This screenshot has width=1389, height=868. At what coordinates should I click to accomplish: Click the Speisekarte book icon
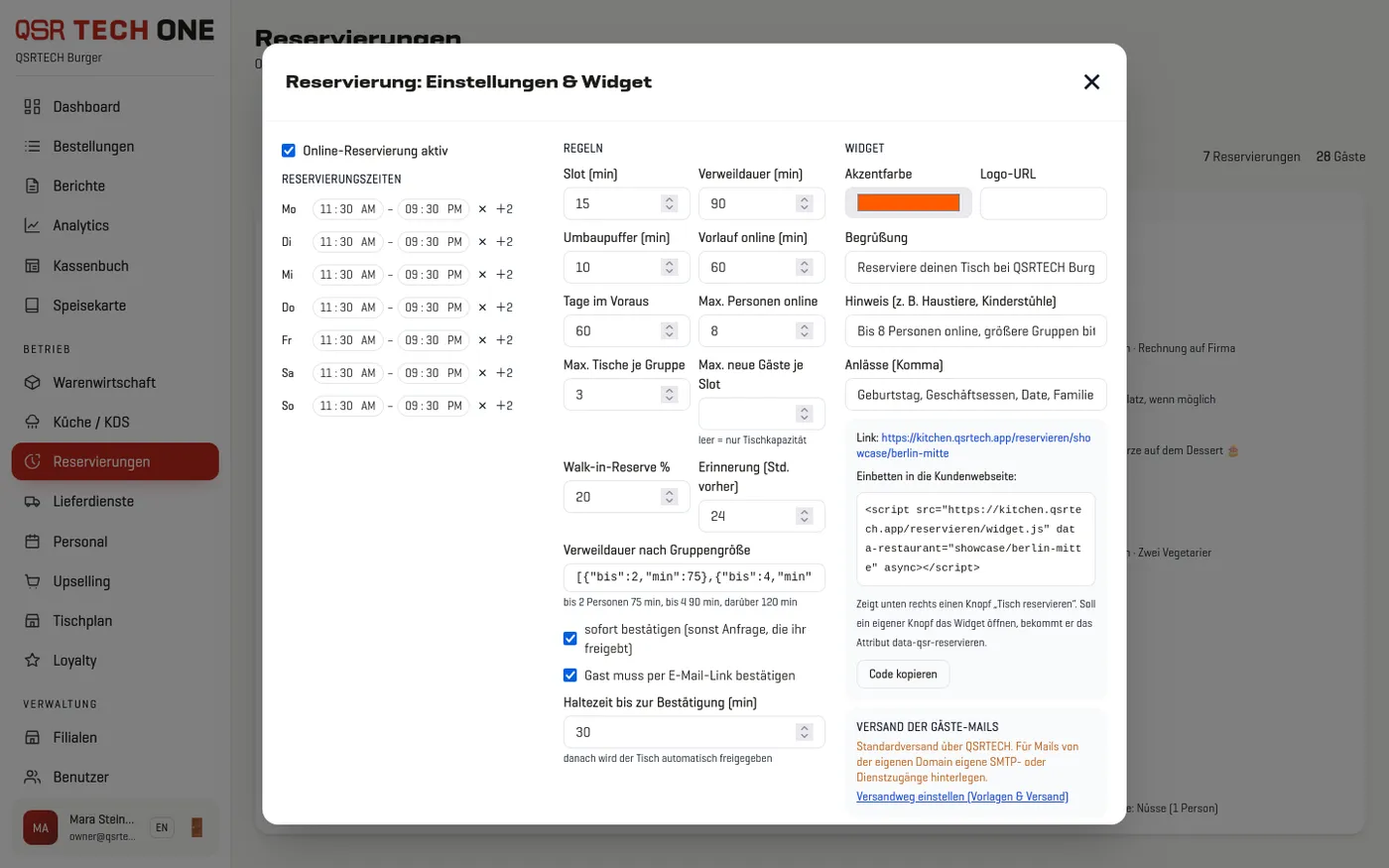[x=33, y=306]
